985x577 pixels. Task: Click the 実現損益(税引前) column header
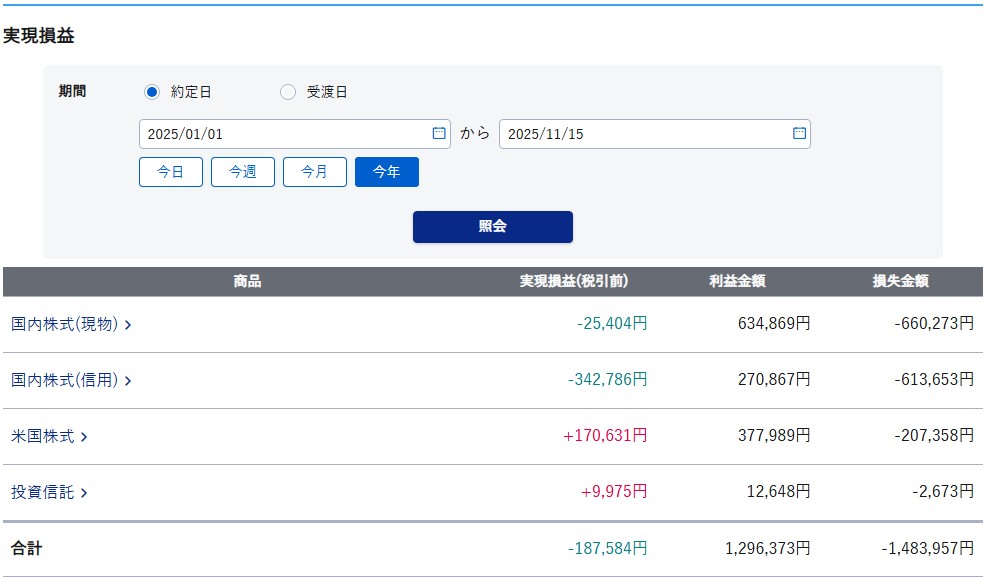pyautogui.click(x=573, y=282)
